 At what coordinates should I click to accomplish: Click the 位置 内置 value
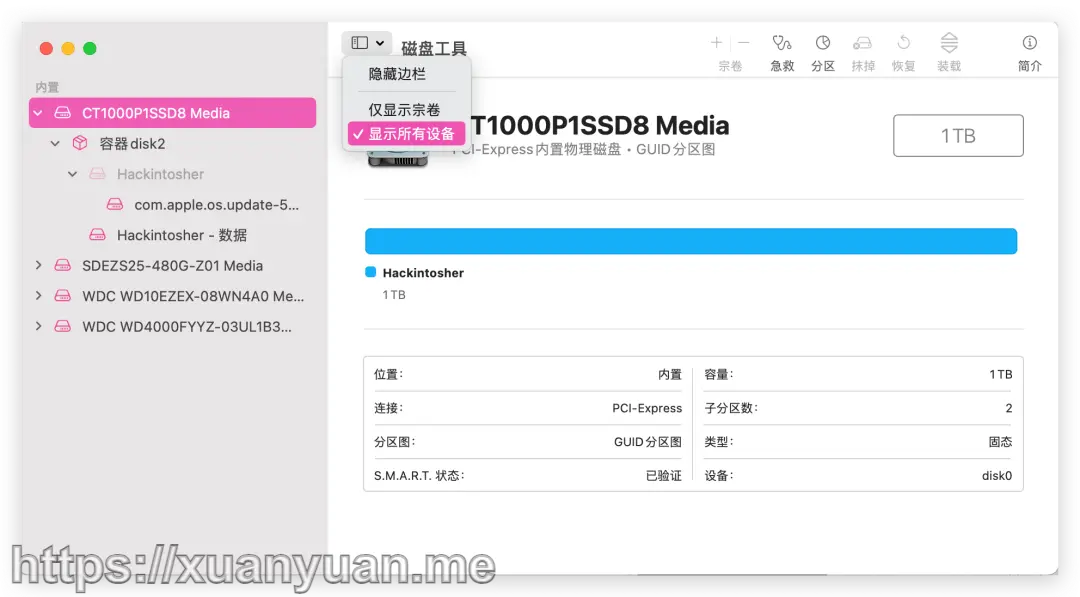point(669,374)
